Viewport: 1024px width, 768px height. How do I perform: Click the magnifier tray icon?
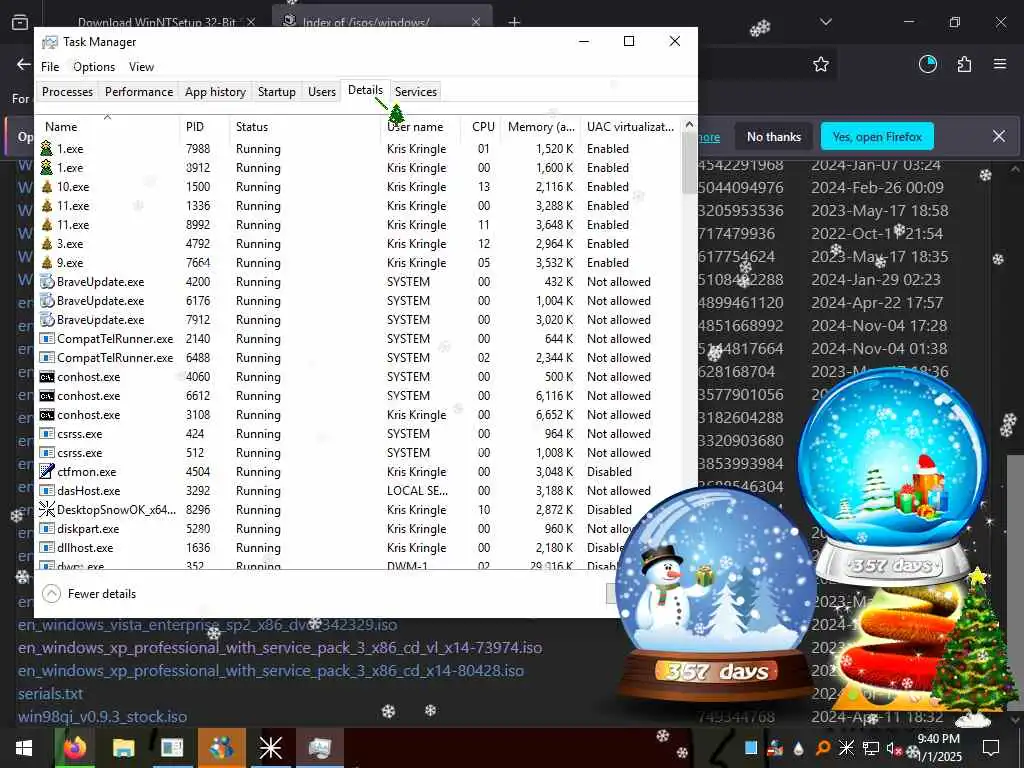coord(824,748)
